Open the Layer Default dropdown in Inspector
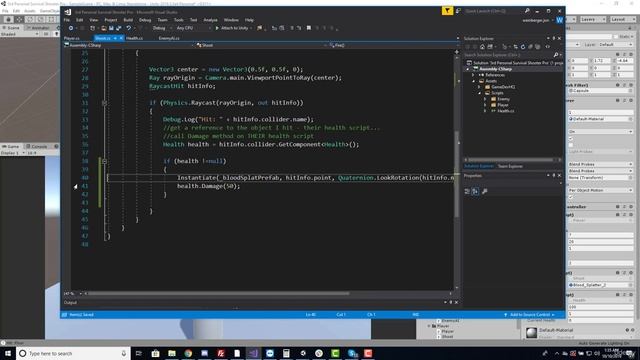This screenshot has height=360, width=640. (x=616, y=44)
